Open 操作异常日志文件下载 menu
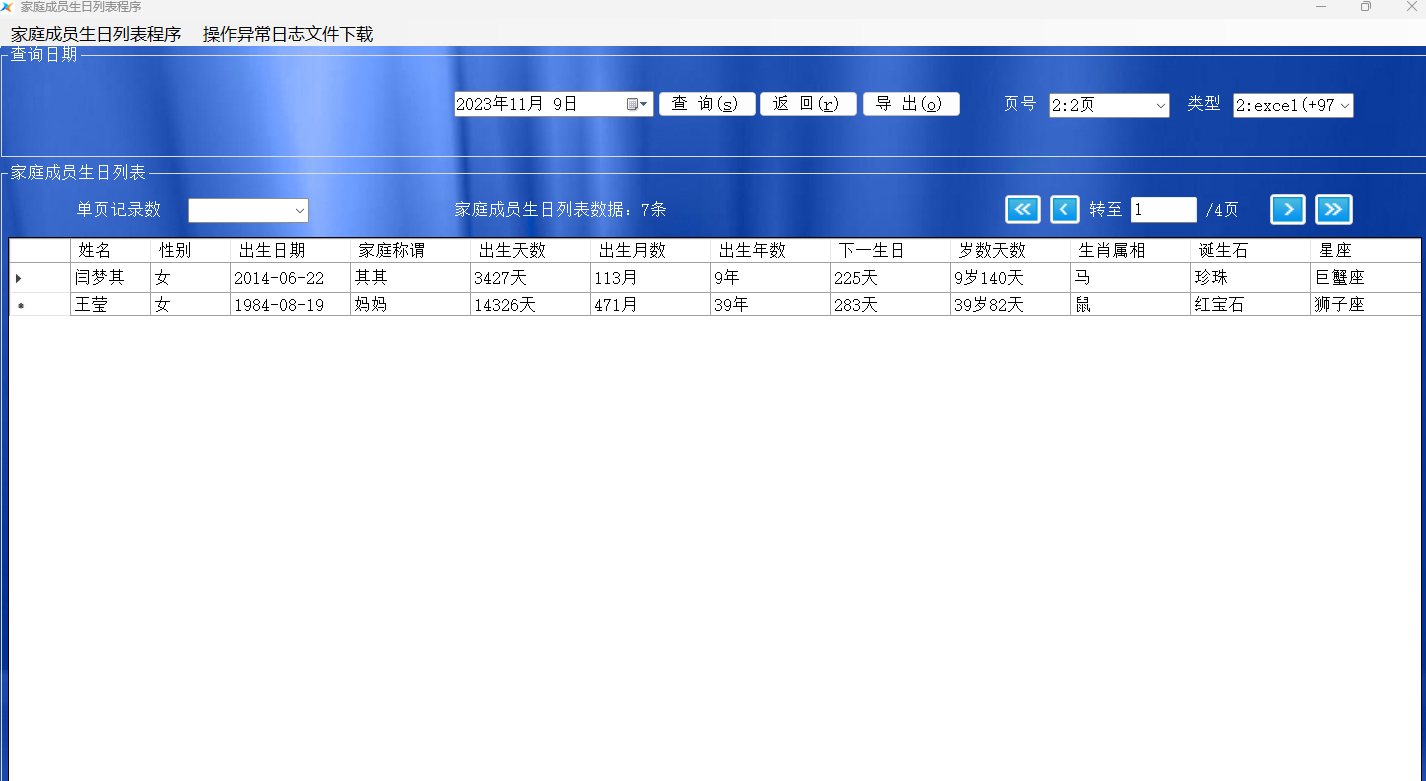Viewport: 1426px width, 781px height. pyautogui.click(x=288, y=34)
